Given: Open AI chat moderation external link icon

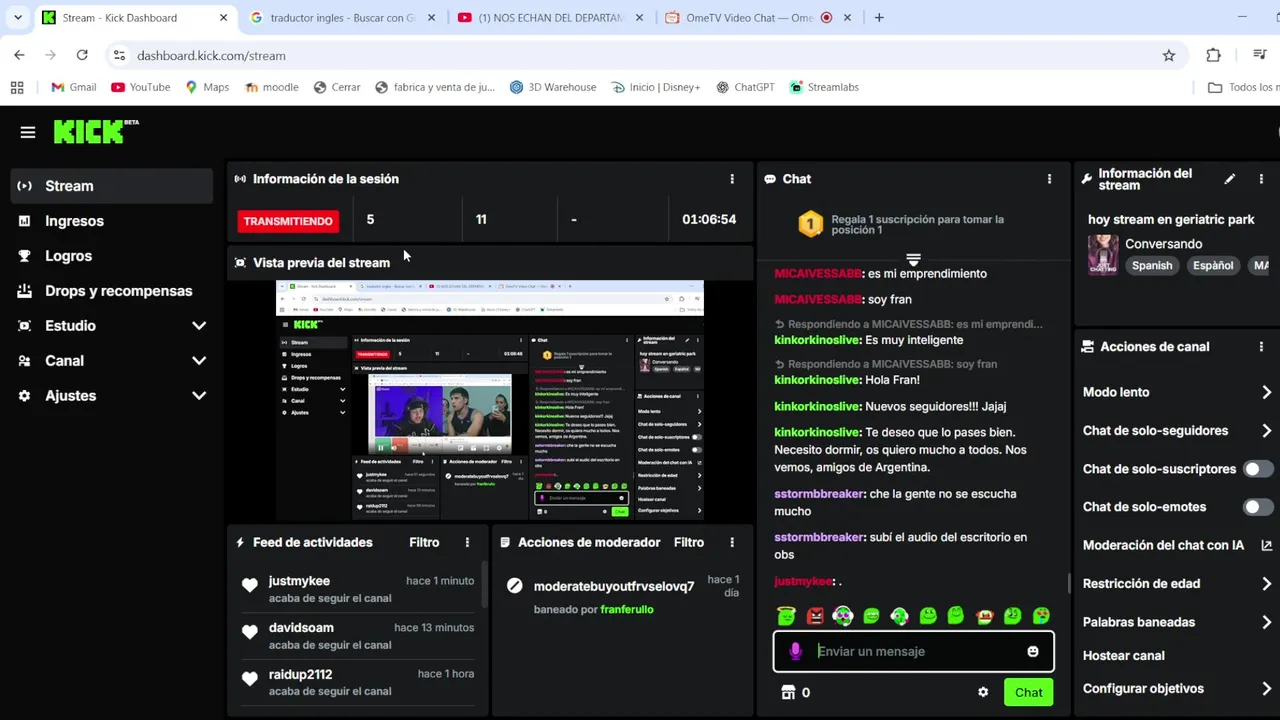Looking at the screenshot, I should tap(1267, 545).
